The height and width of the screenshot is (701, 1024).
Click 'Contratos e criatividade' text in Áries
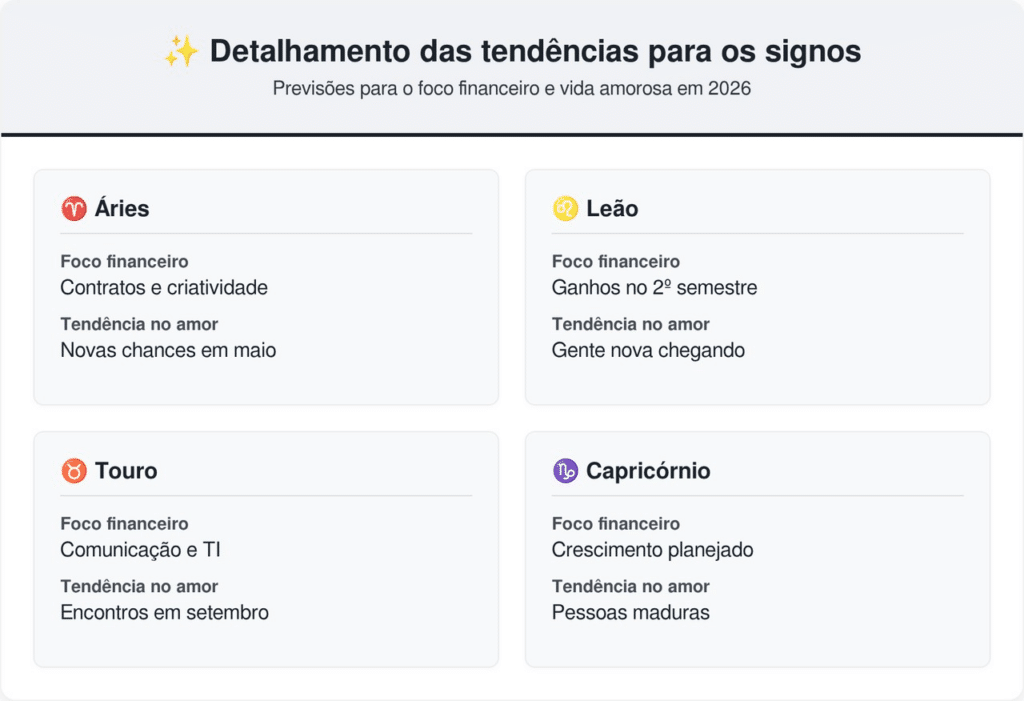(164, 288)
